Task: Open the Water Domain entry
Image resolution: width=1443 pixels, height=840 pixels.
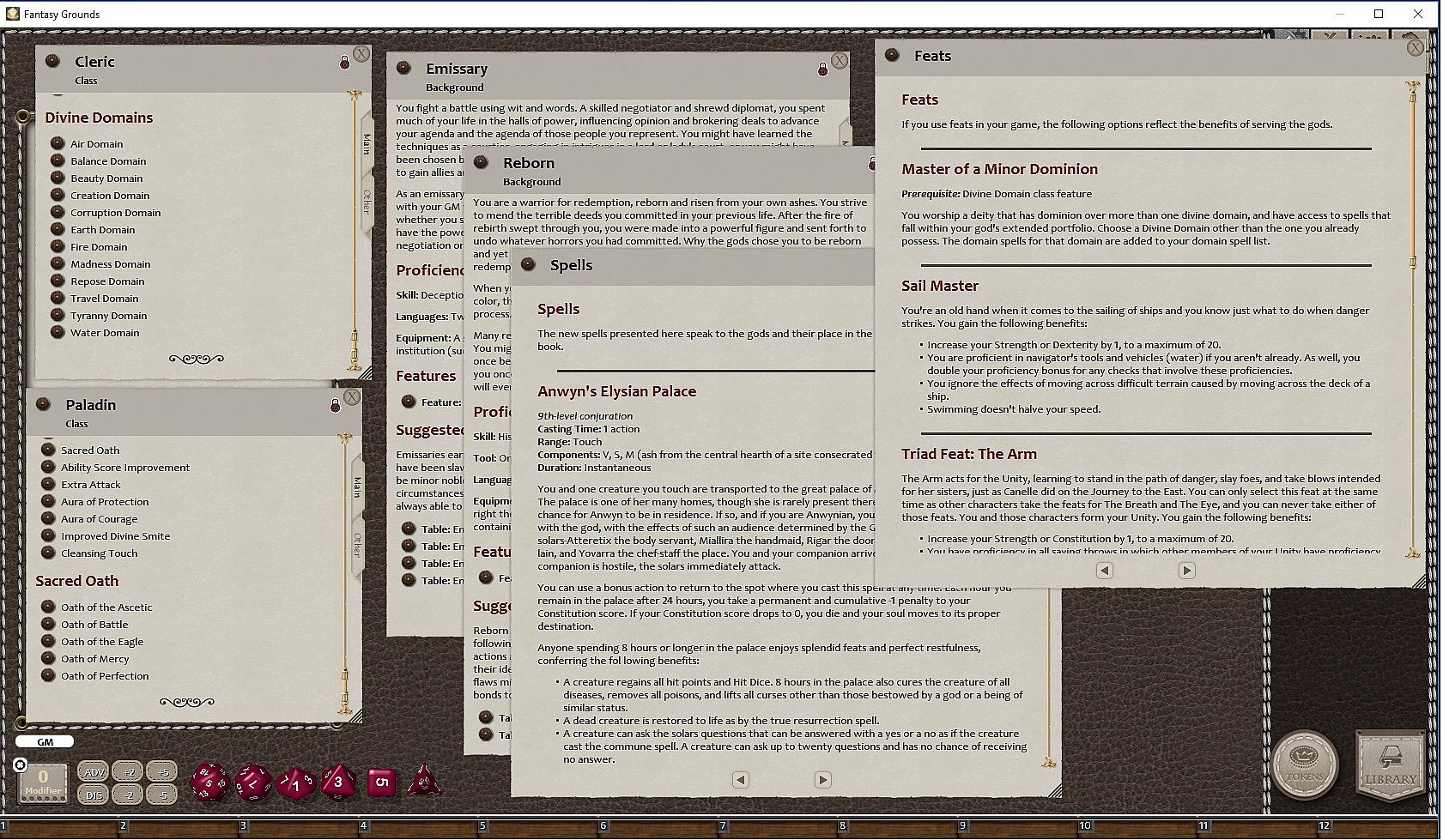Action: coord(105,333)
